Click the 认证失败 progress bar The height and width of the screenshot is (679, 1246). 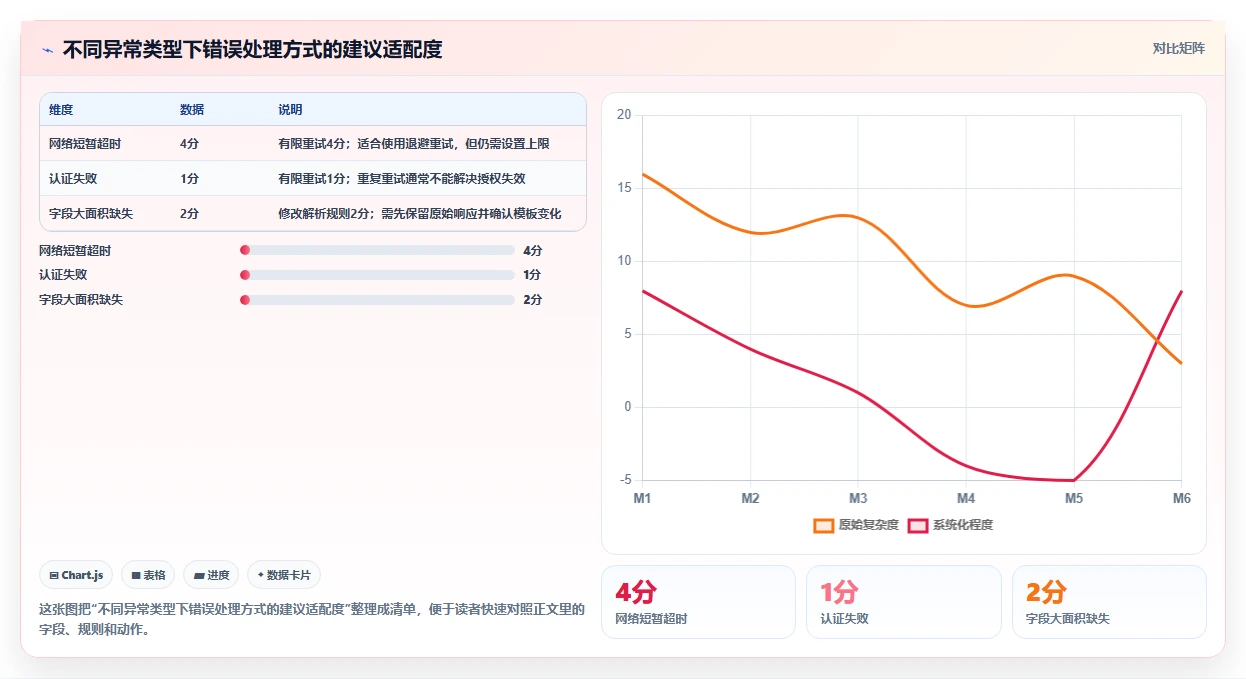coord(377,275)
